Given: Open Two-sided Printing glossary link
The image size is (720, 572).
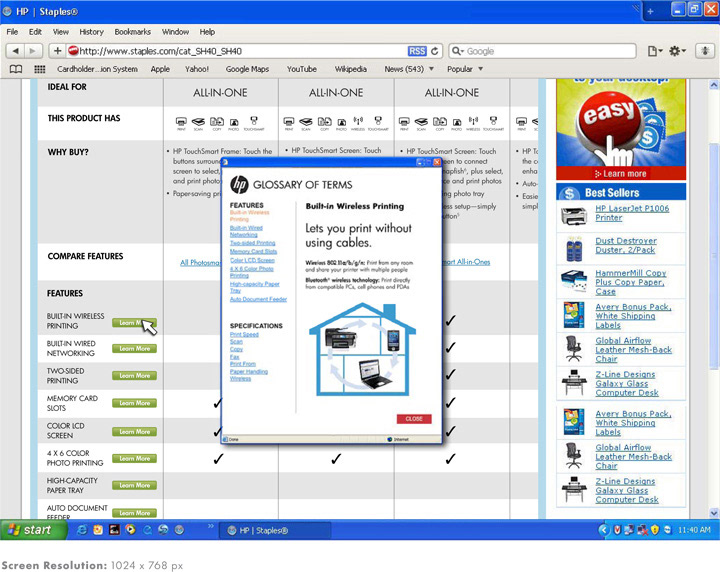Looking at the screenshot, I should pyautogui.click(x=253, y=243).
